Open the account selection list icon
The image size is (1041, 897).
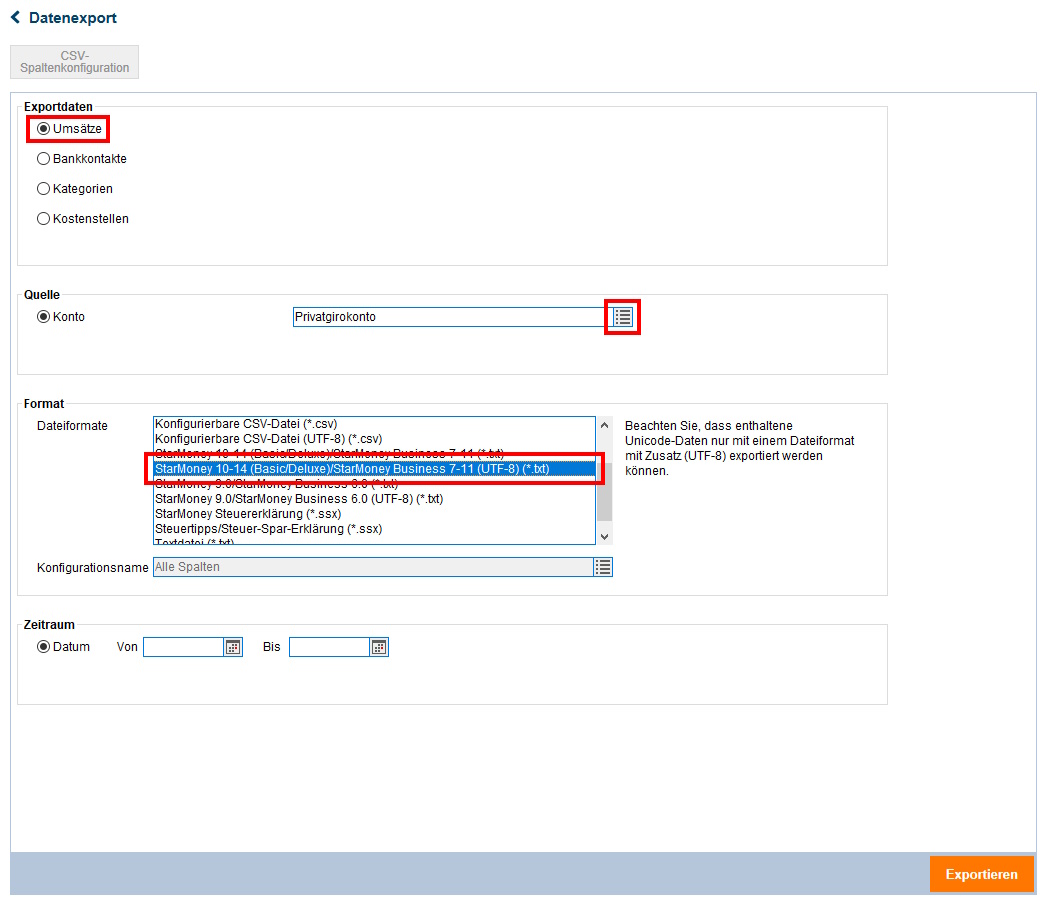pyautogui.click(x=623, y=317)
